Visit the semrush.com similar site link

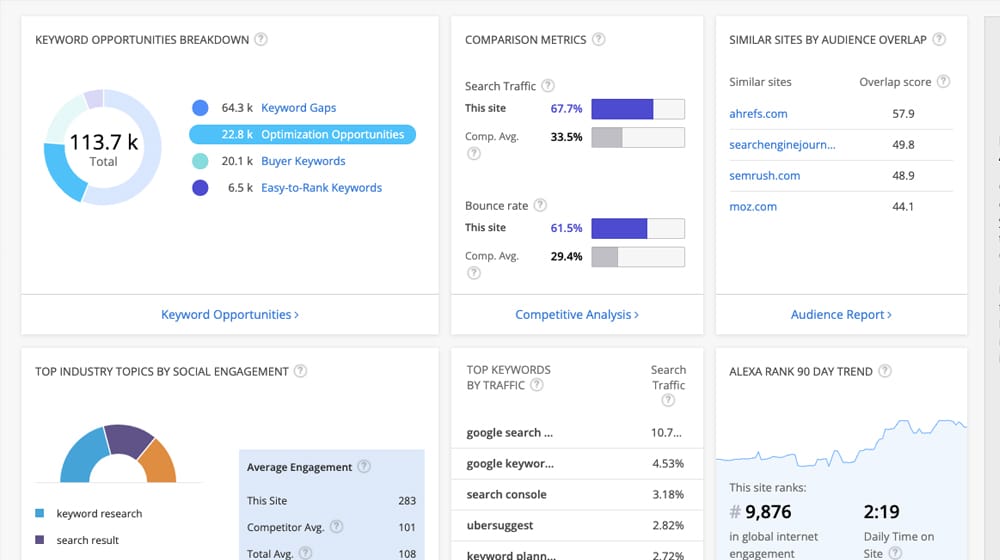click(764, 176)
